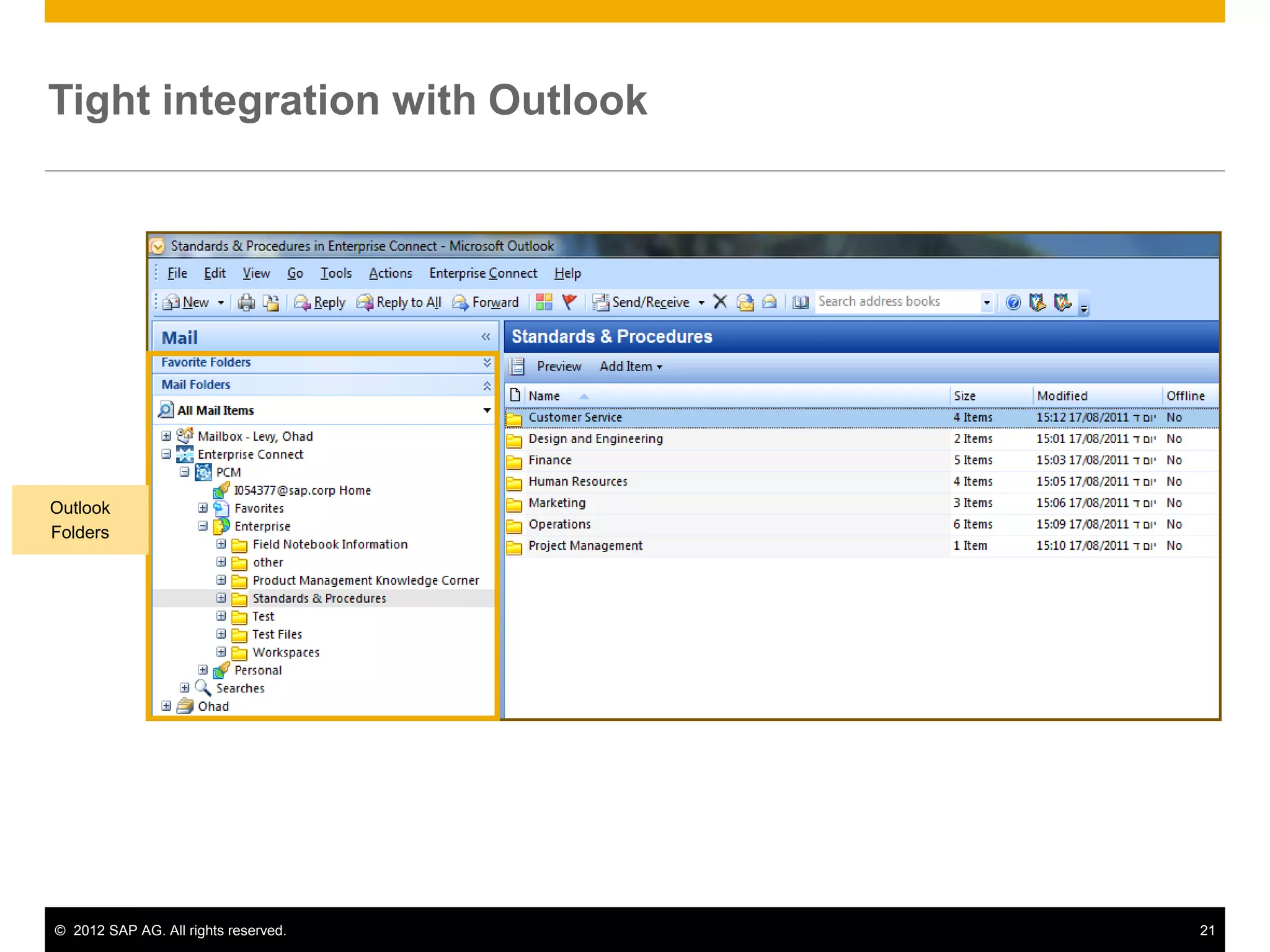The height and width of the screenshot is (952, 1270).
Task: Expand Field Notebook Information folder
Action: pyautogui.click(x=221, y=544)
